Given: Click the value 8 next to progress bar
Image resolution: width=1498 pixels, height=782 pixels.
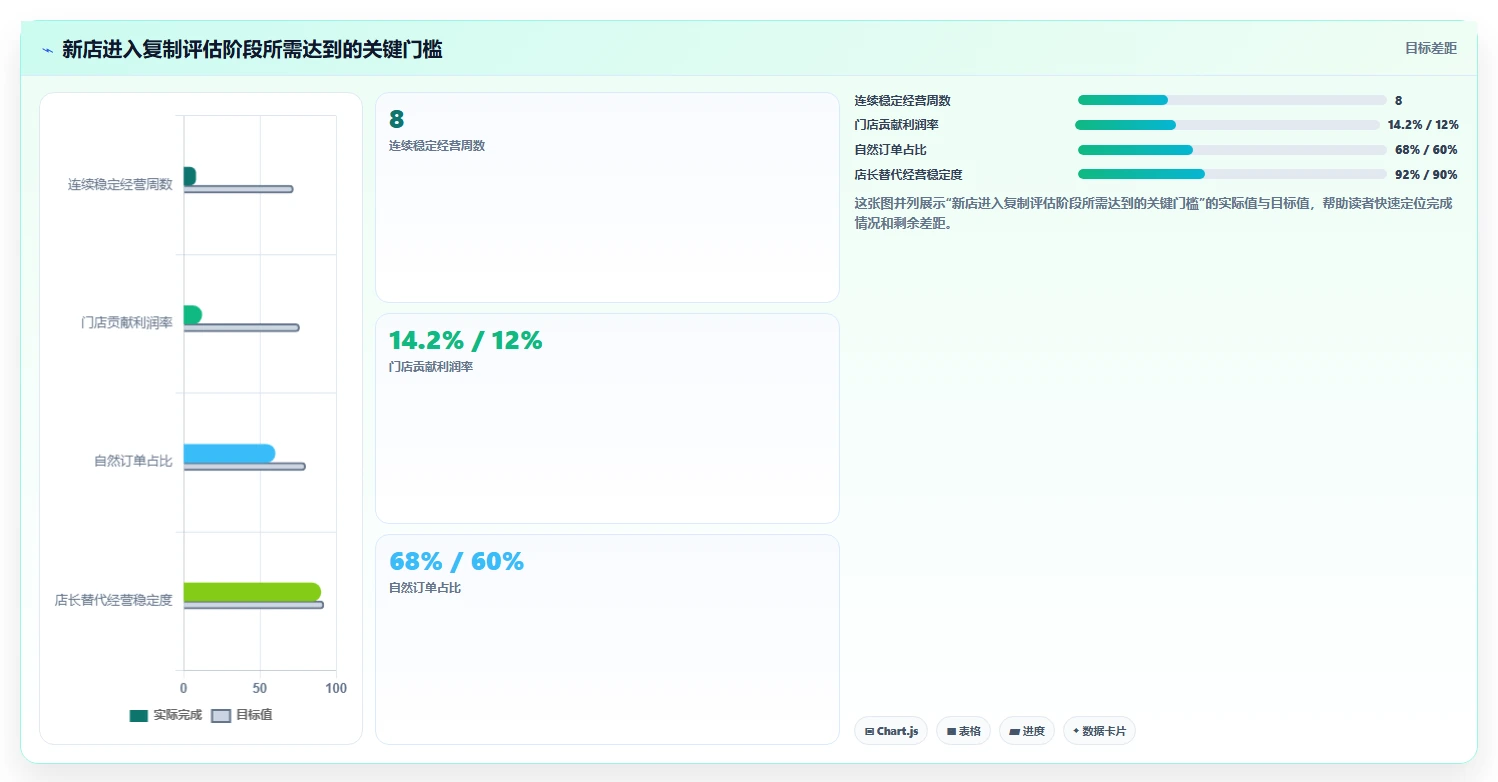Looking at the screenshot, I should coord(1399,100).
